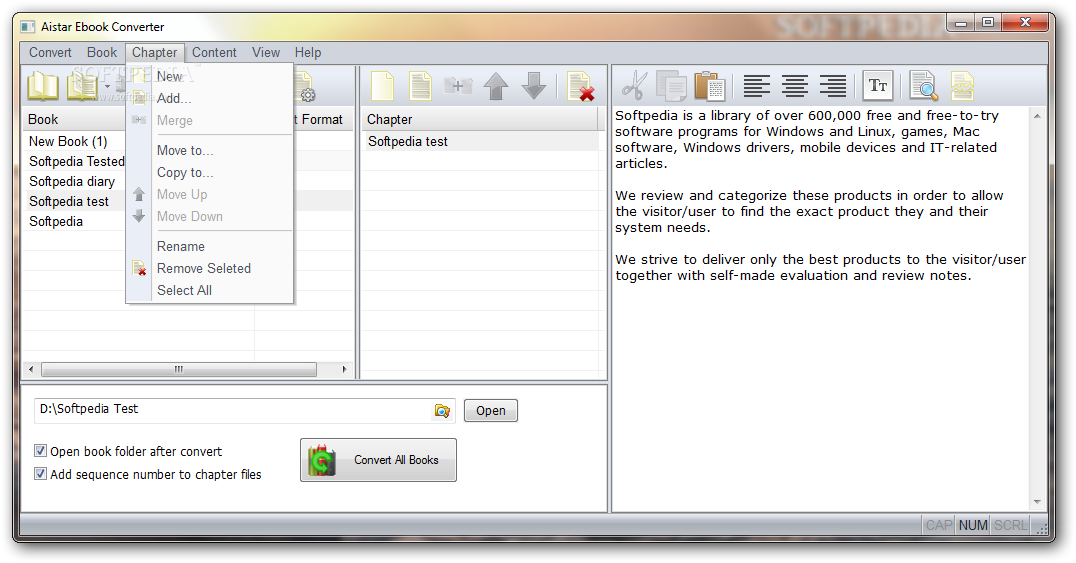Screen dimensions: 1076x563
Task: Click the Format column header
Action: (x=323, y=119)
